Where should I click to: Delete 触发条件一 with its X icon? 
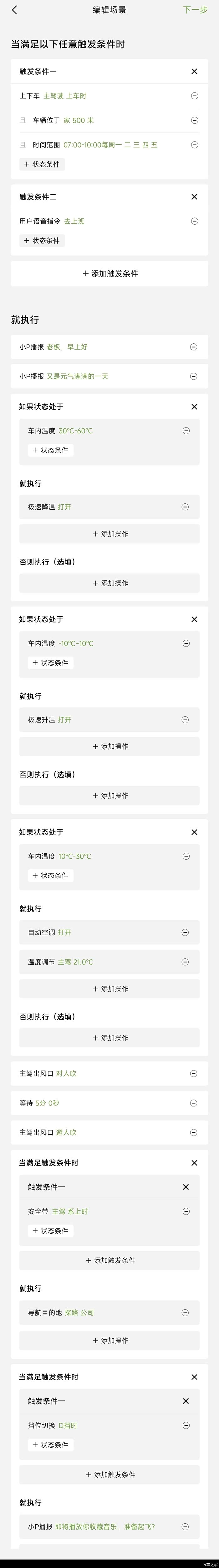pyautogui.click(x=194, y=71)
